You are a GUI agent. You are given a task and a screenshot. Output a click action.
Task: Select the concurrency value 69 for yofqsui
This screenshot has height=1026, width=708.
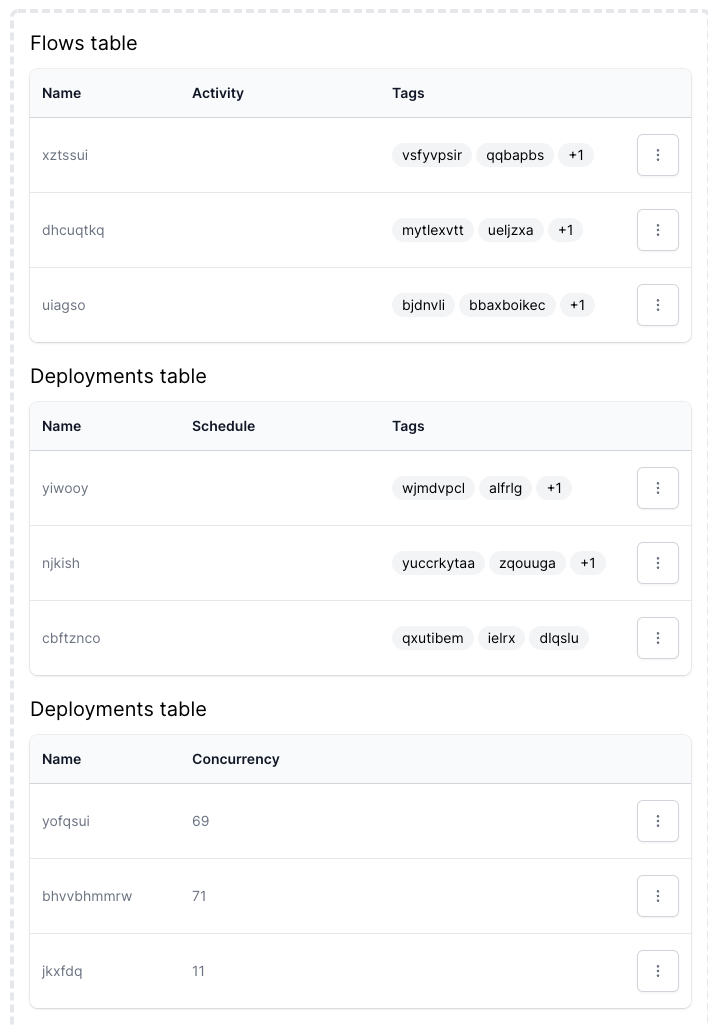pos(200,821)
